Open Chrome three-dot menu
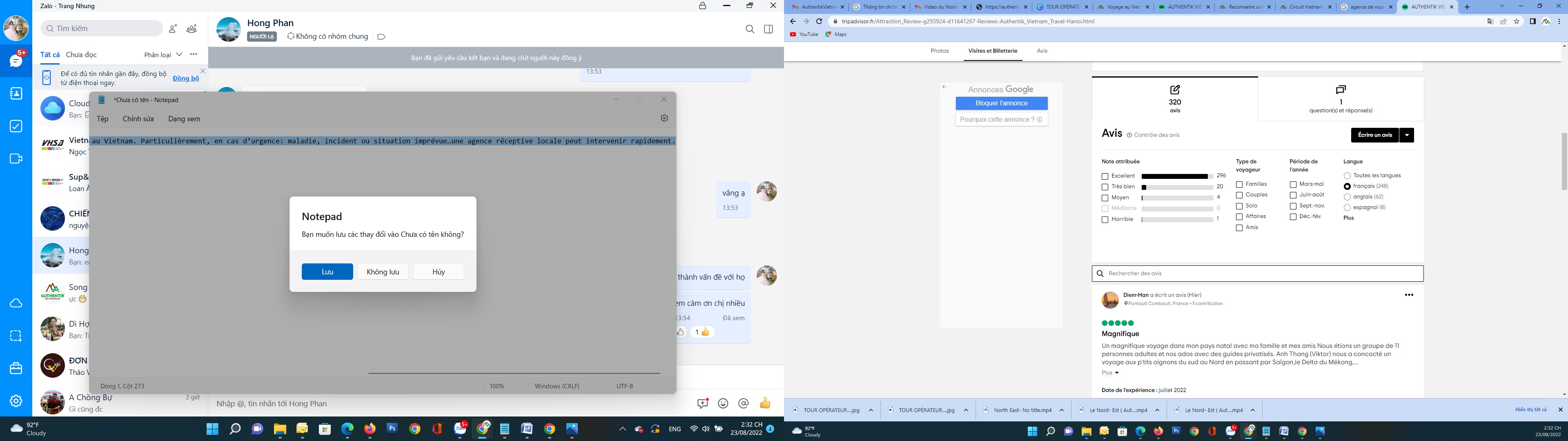 [x=1559, y=21]
